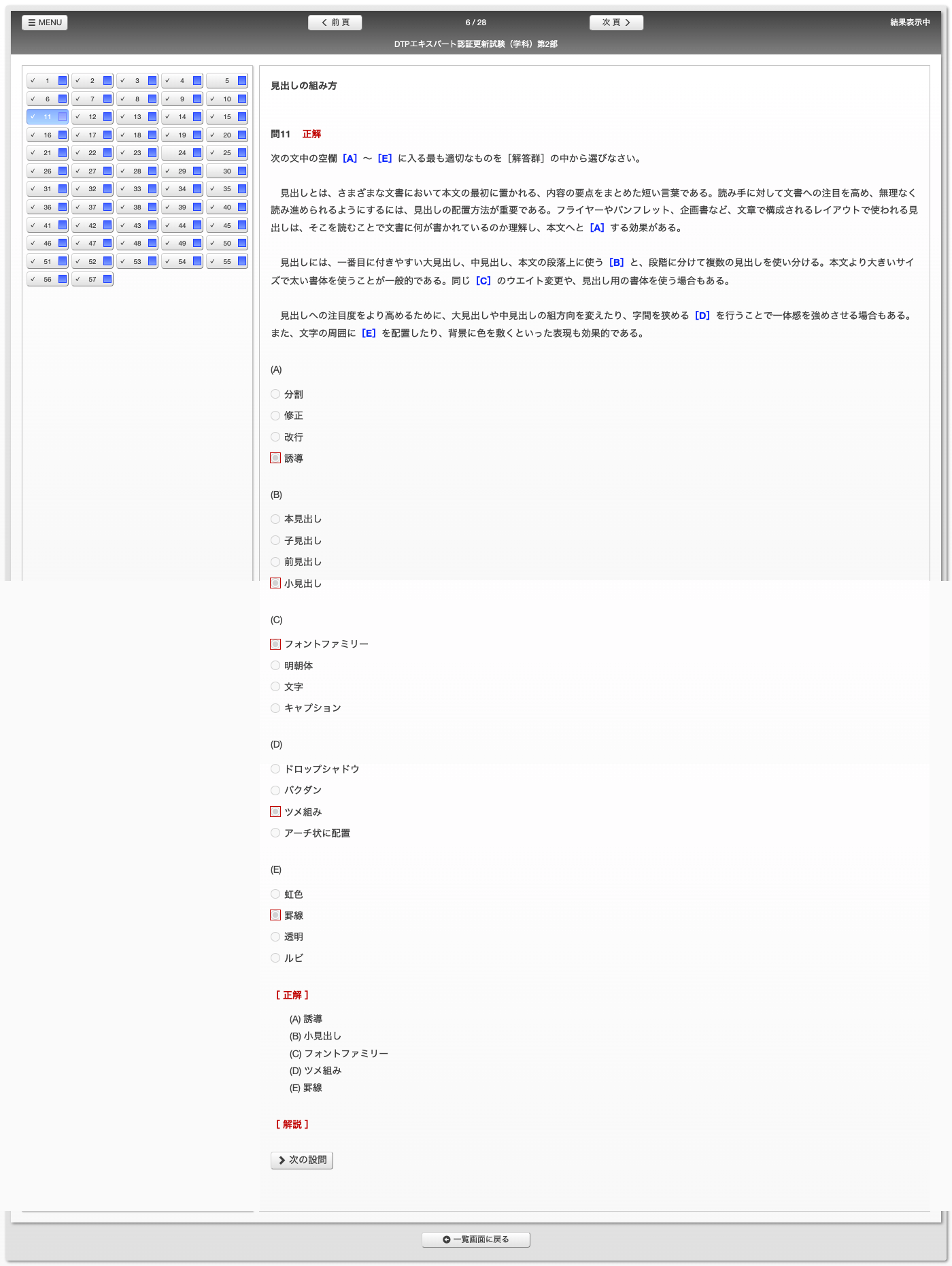952x1266 pixels.
Task: Return to list with 一覧画面に戻る button
Action: 476,1239
